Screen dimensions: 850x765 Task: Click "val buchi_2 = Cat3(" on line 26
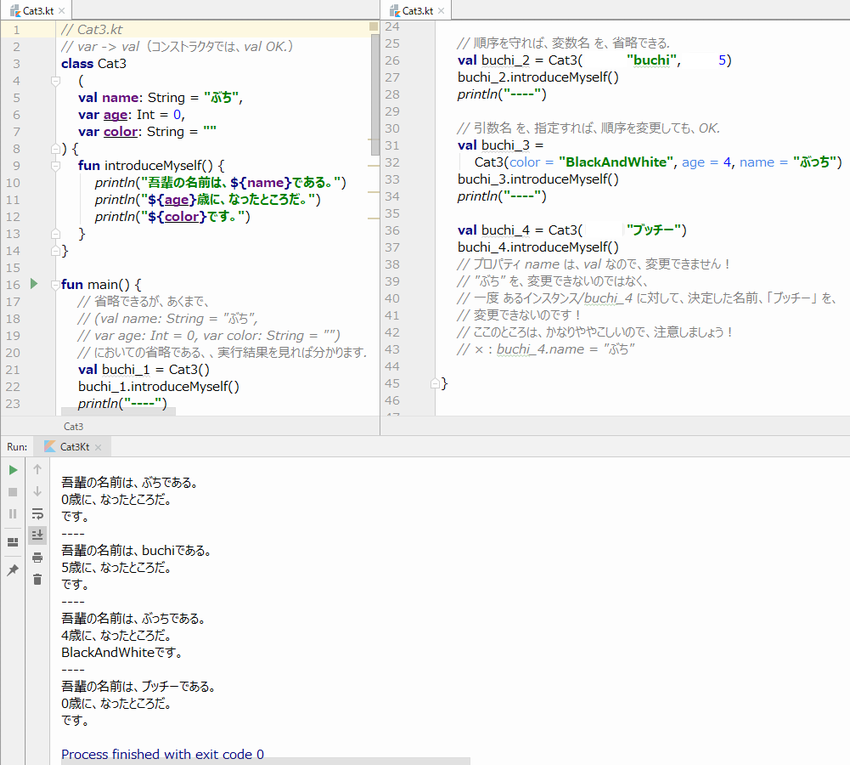pyautogui.click(x=520, y=60)
